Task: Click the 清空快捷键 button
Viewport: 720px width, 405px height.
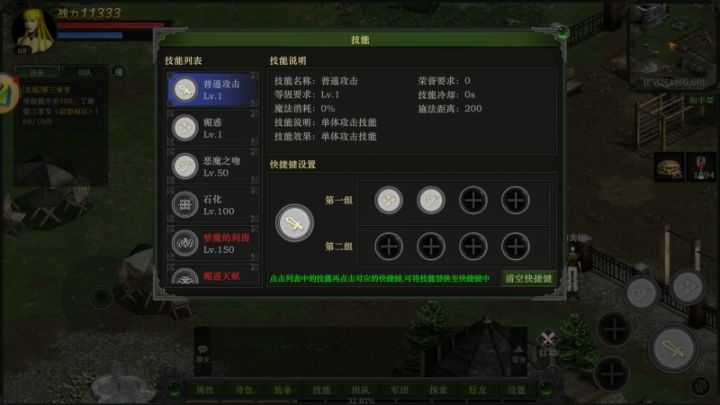Action: pyautogui.click(x=529, y=278)
